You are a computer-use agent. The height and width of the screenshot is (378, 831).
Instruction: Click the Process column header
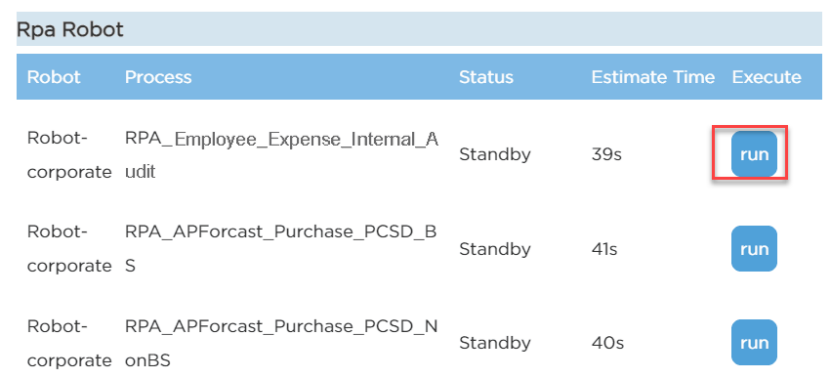point(158,77)
